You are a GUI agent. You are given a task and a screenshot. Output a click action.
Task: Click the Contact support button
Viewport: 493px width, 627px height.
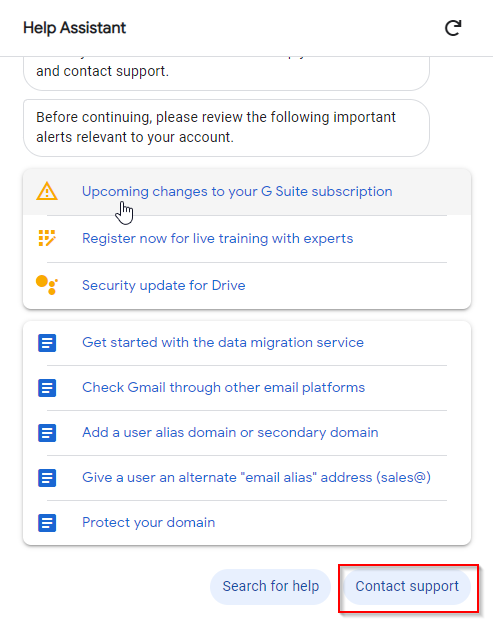point(407,586)
